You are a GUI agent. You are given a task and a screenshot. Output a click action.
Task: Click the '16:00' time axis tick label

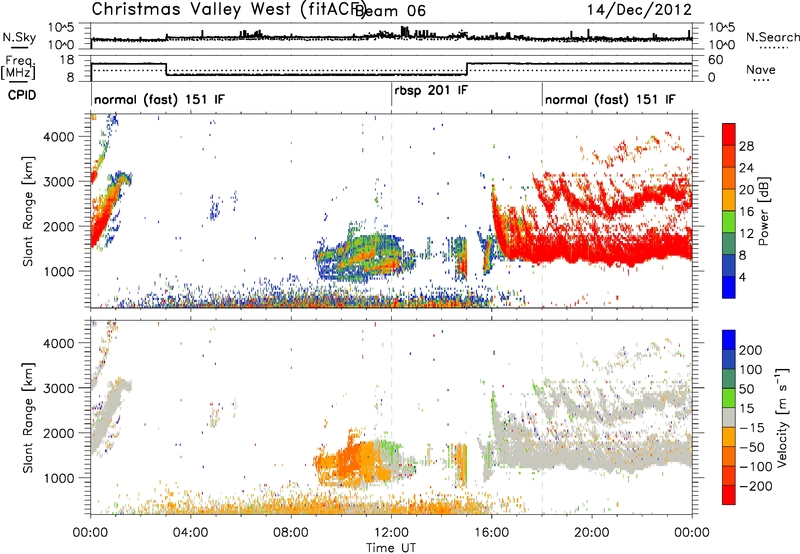[x=492, y=533]
